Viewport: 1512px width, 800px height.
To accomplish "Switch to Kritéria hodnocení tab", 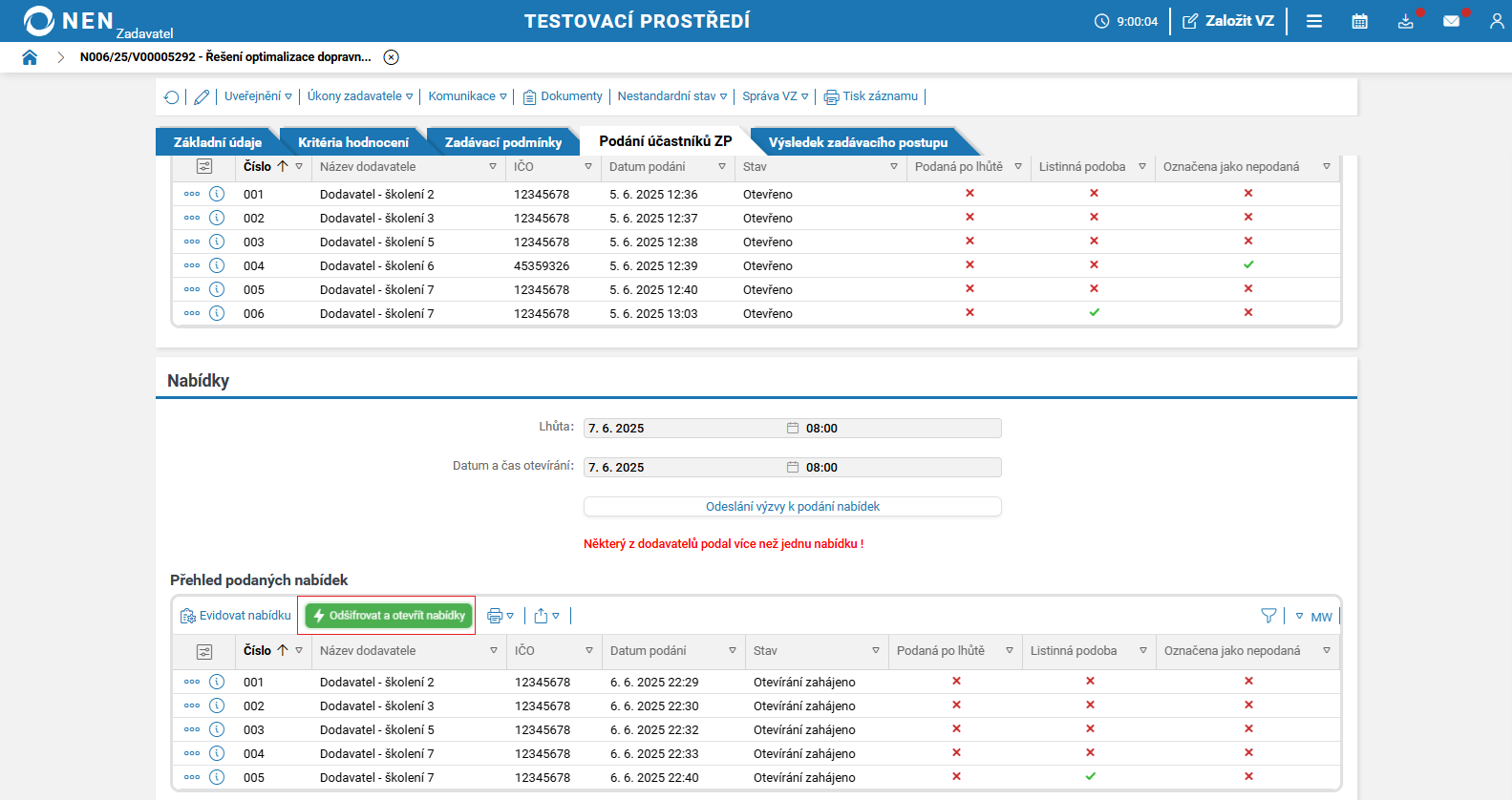I will click(353, 142).
